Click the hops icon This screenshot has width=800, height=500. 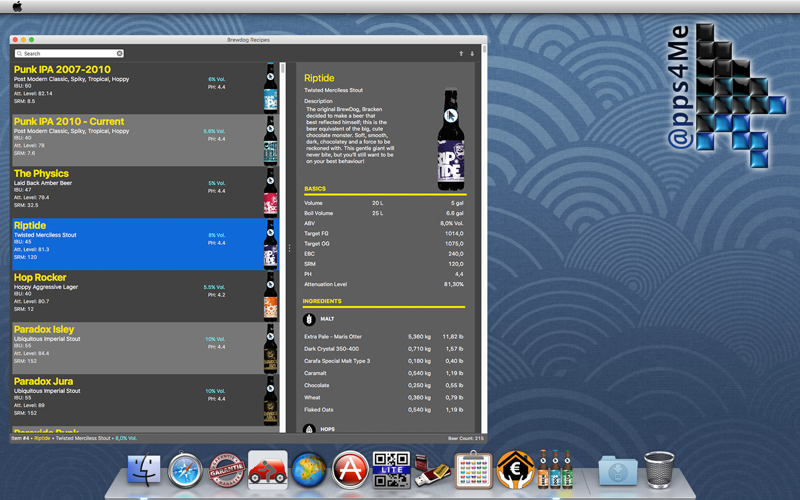coord(309,430)
